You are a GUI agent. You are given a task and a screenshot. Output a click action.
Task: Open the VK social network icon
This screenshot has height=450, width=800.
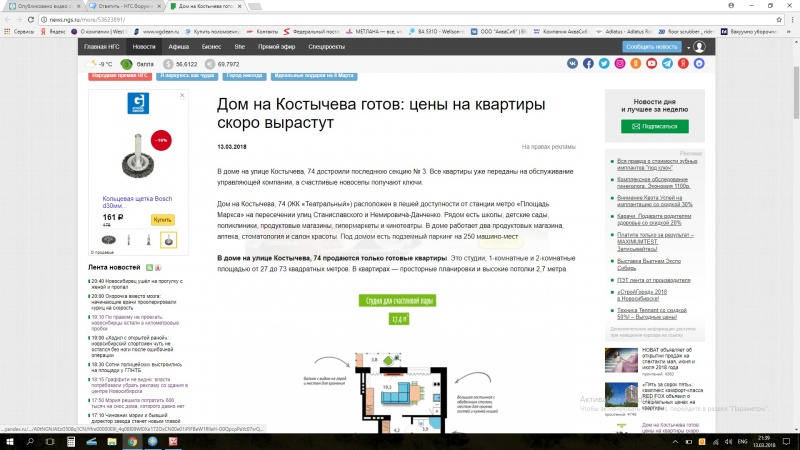tap(572, 64)
